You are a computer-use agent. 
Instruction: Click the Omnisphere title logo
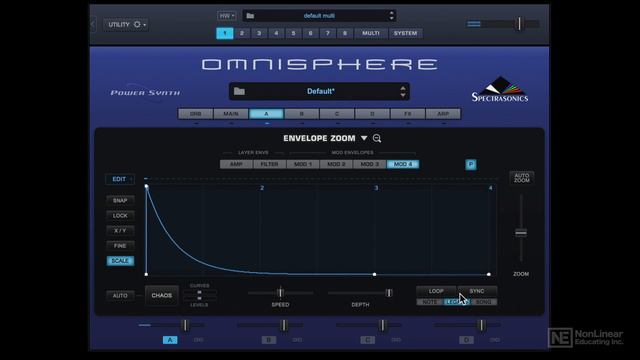point(320,64)
